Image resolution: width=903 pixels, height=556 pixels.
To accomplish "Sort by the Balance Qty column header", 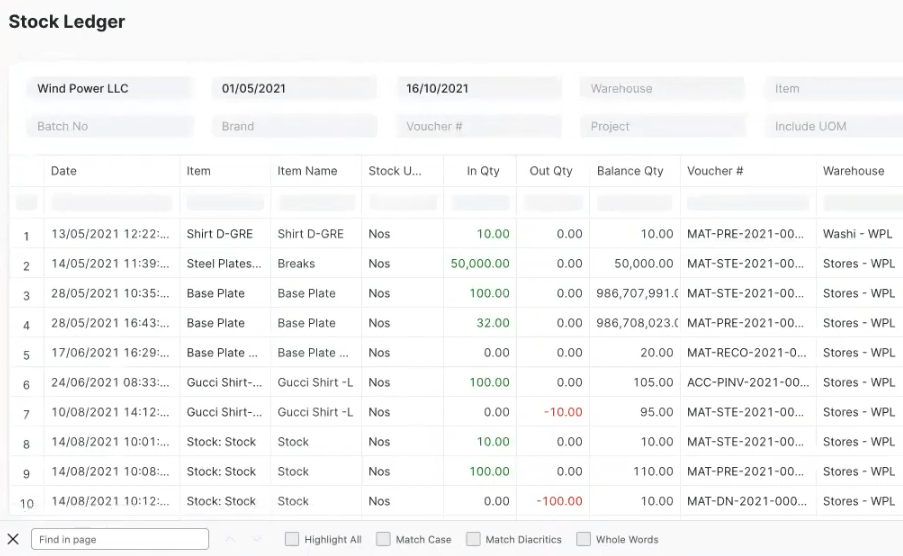I will coord(630,171).
